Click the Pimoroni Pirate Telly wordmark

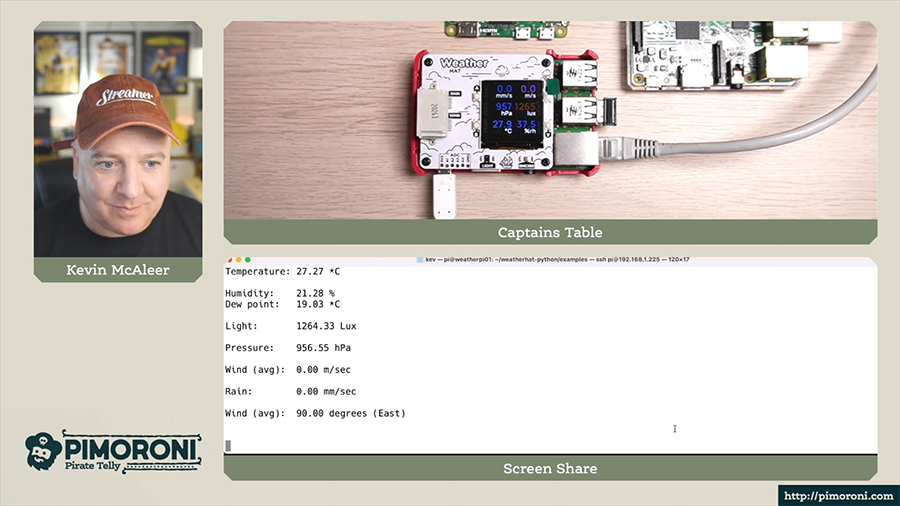[x=130, y=451]
